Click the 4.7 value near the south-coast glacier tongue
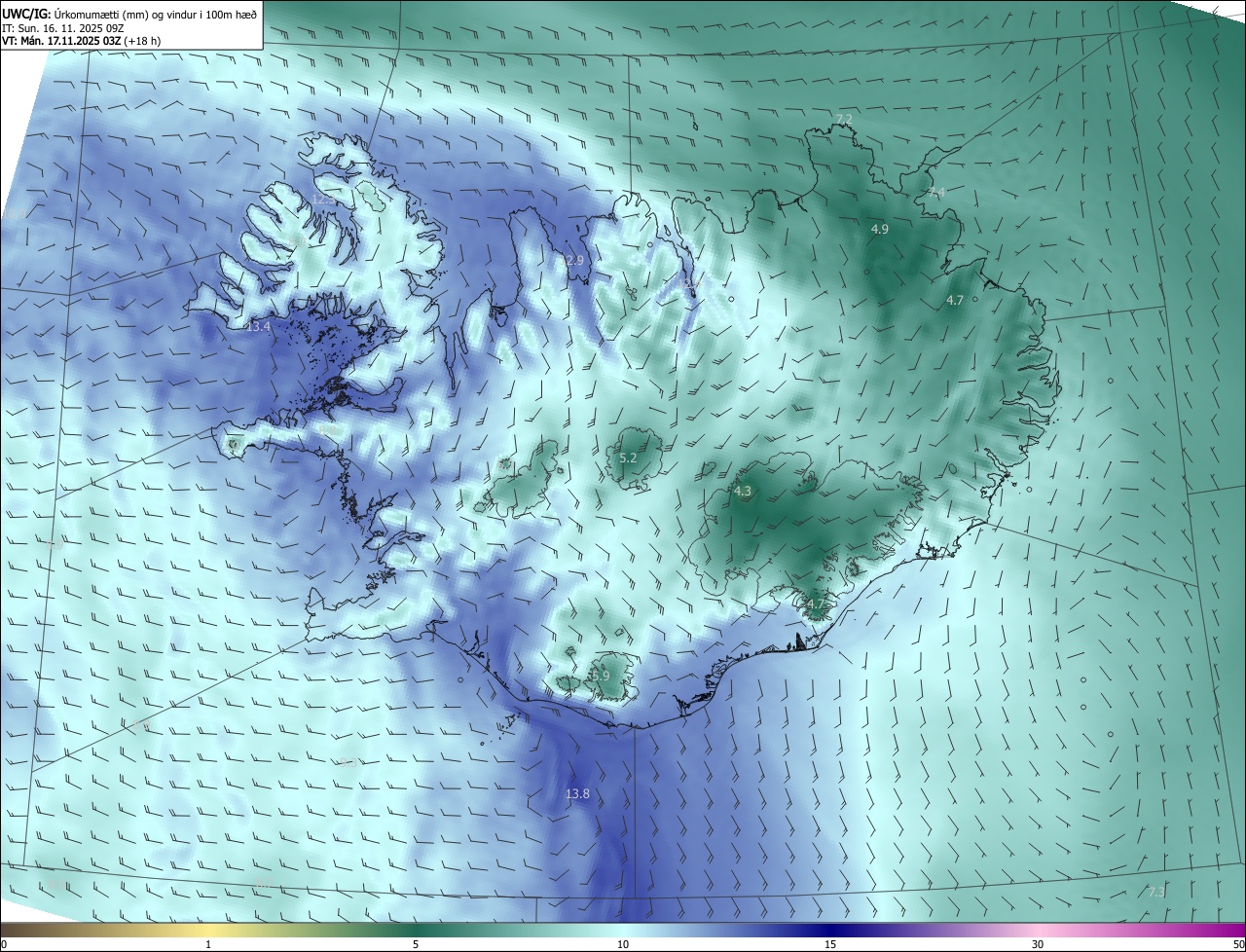Image resolution: width=1246 pixels, height=952 pixels. coord(816,604)
